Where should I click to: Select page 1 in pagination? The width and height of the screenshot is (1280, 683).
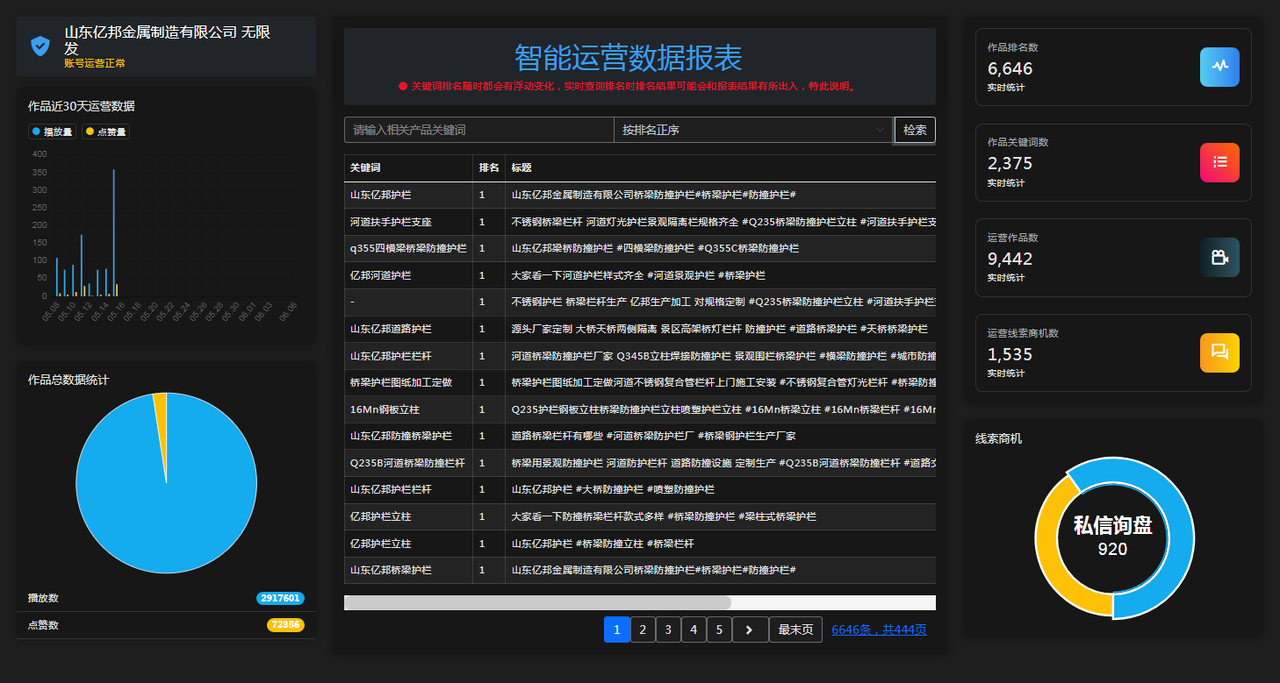[617, 629]
